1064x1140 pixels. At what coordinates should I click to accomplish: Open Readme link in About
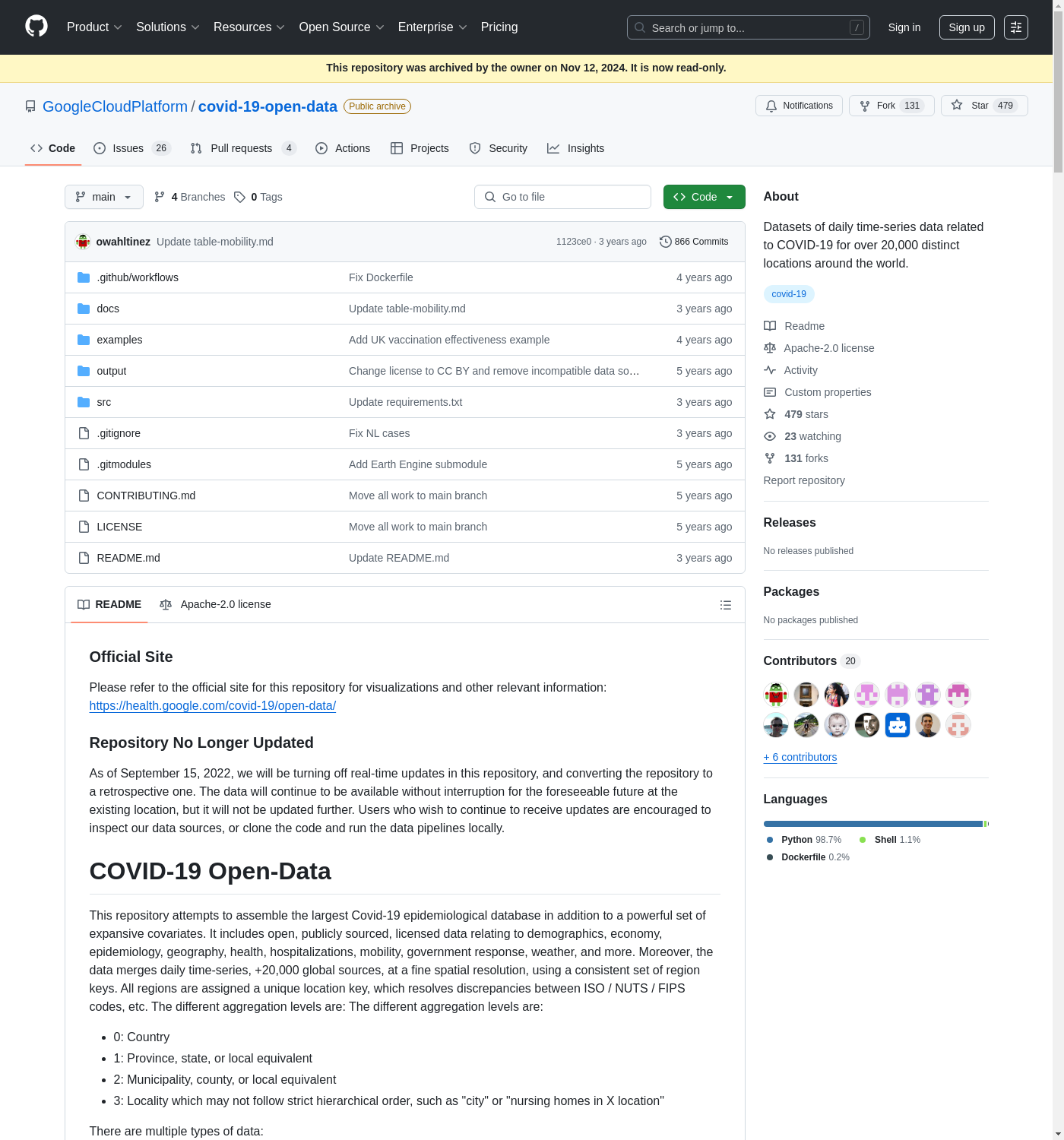point(795,326)
